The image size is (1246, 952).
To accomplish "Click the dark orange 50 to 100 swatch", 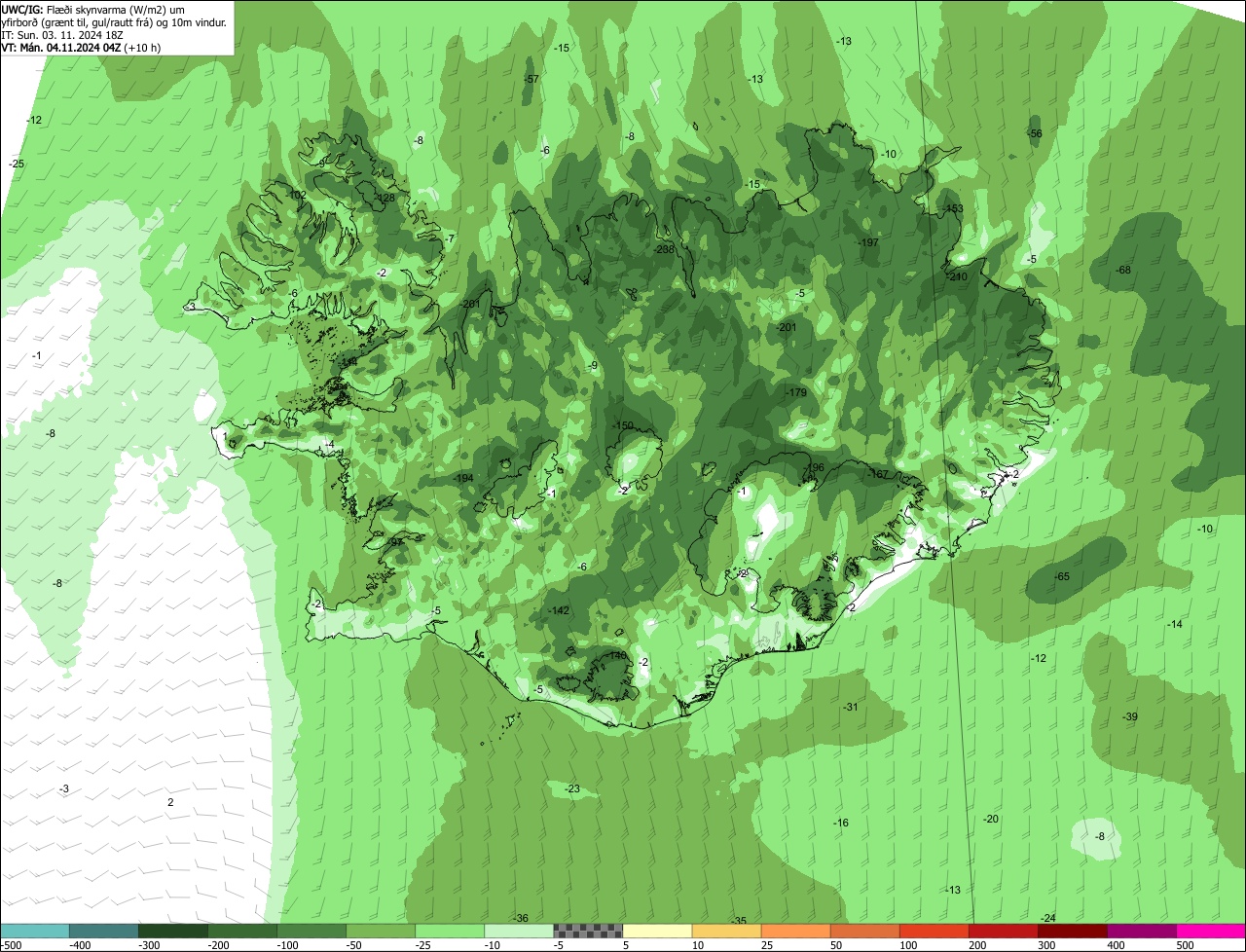I will pos(864,931).
